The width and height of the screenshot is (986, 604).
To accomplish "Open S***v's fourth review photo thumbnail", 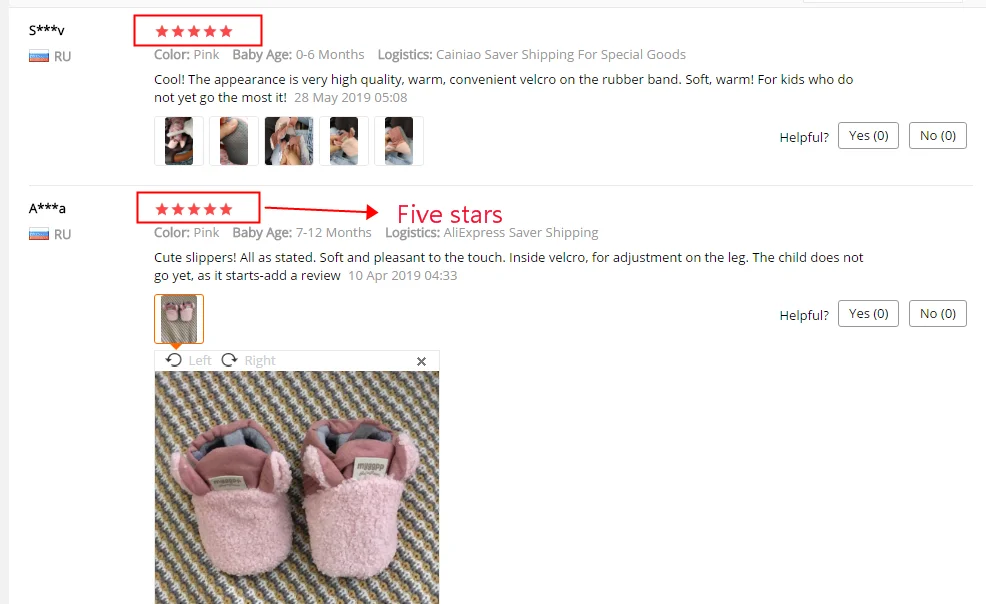I will [344, 141].
